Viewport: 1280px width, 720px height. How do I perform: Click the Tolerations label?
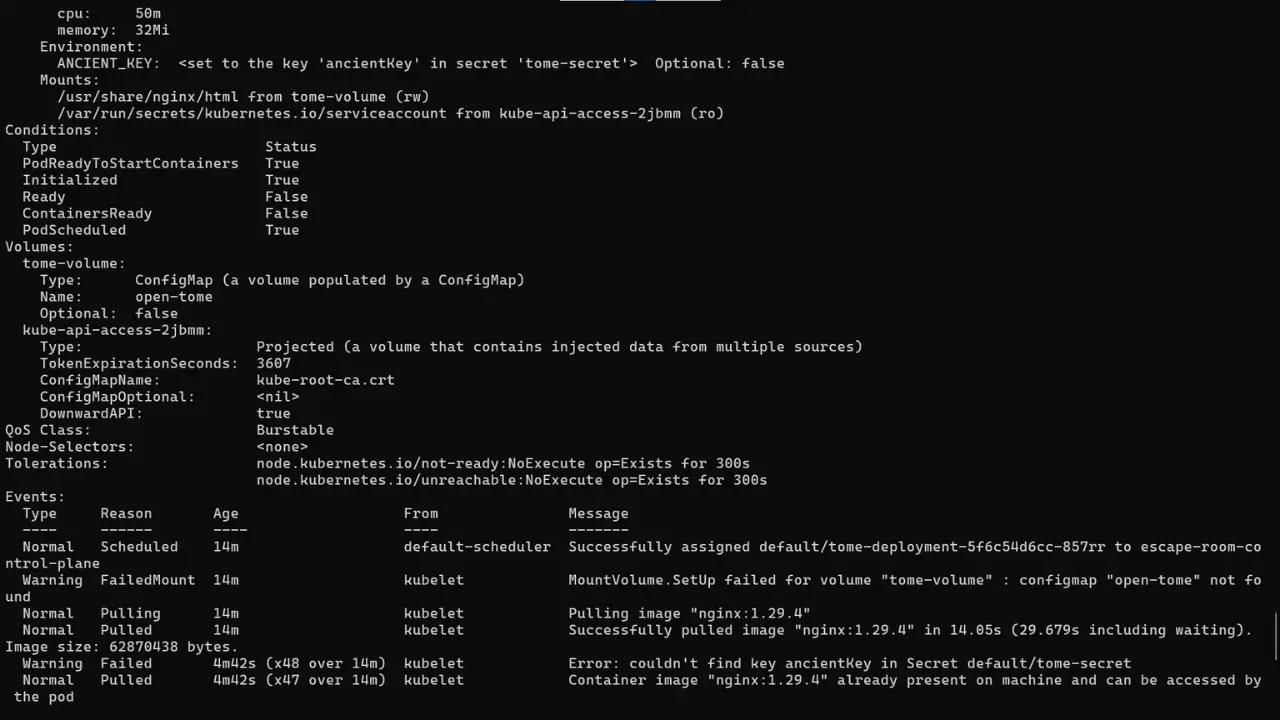pyautogui.click(x=56, y=463)
